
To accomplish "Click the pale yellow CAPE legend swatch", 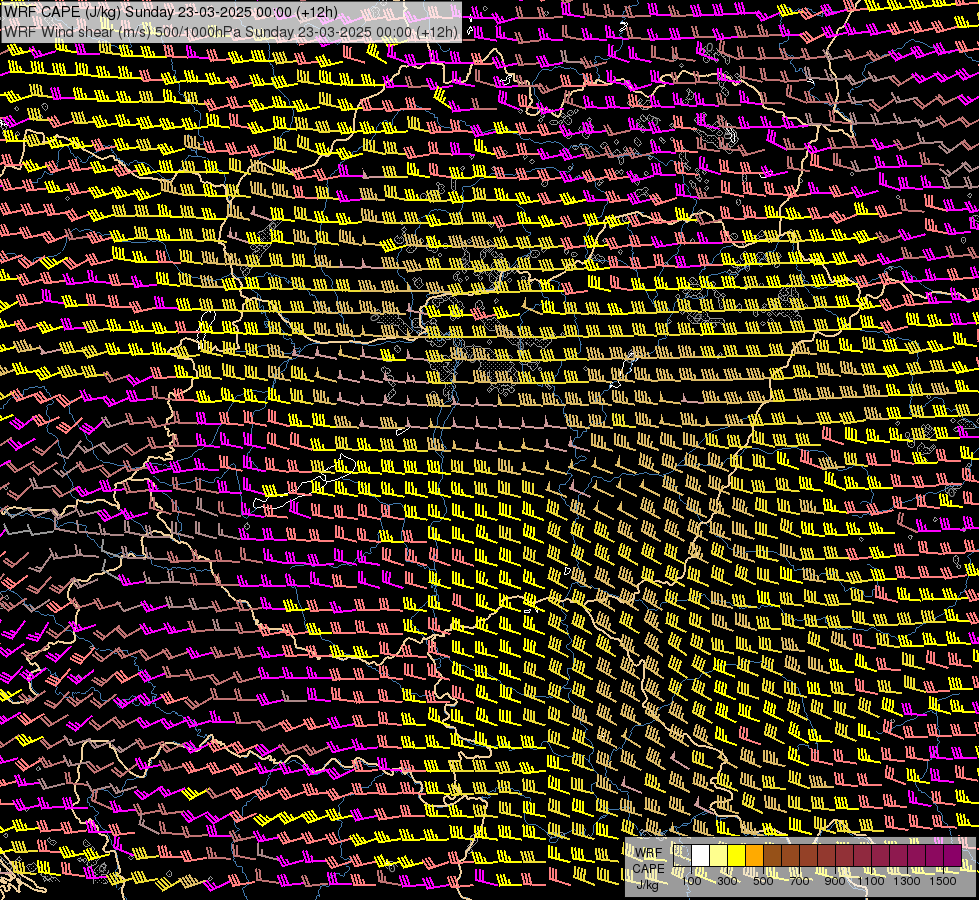I will (x=719, y=856).
